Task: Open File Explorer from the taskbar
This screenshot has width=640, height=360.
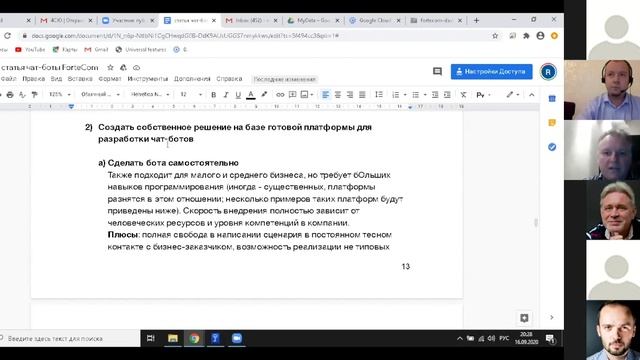Action: 173,338
